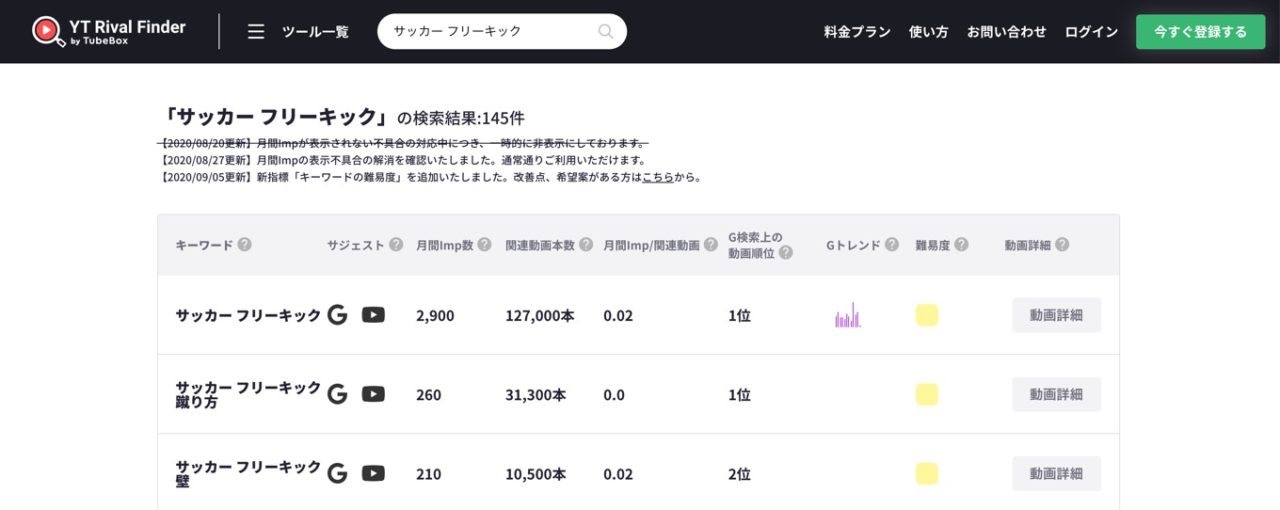Click the 31,300本 value
The width and height of the screenshot is (1280, 510).
(536, 395)
